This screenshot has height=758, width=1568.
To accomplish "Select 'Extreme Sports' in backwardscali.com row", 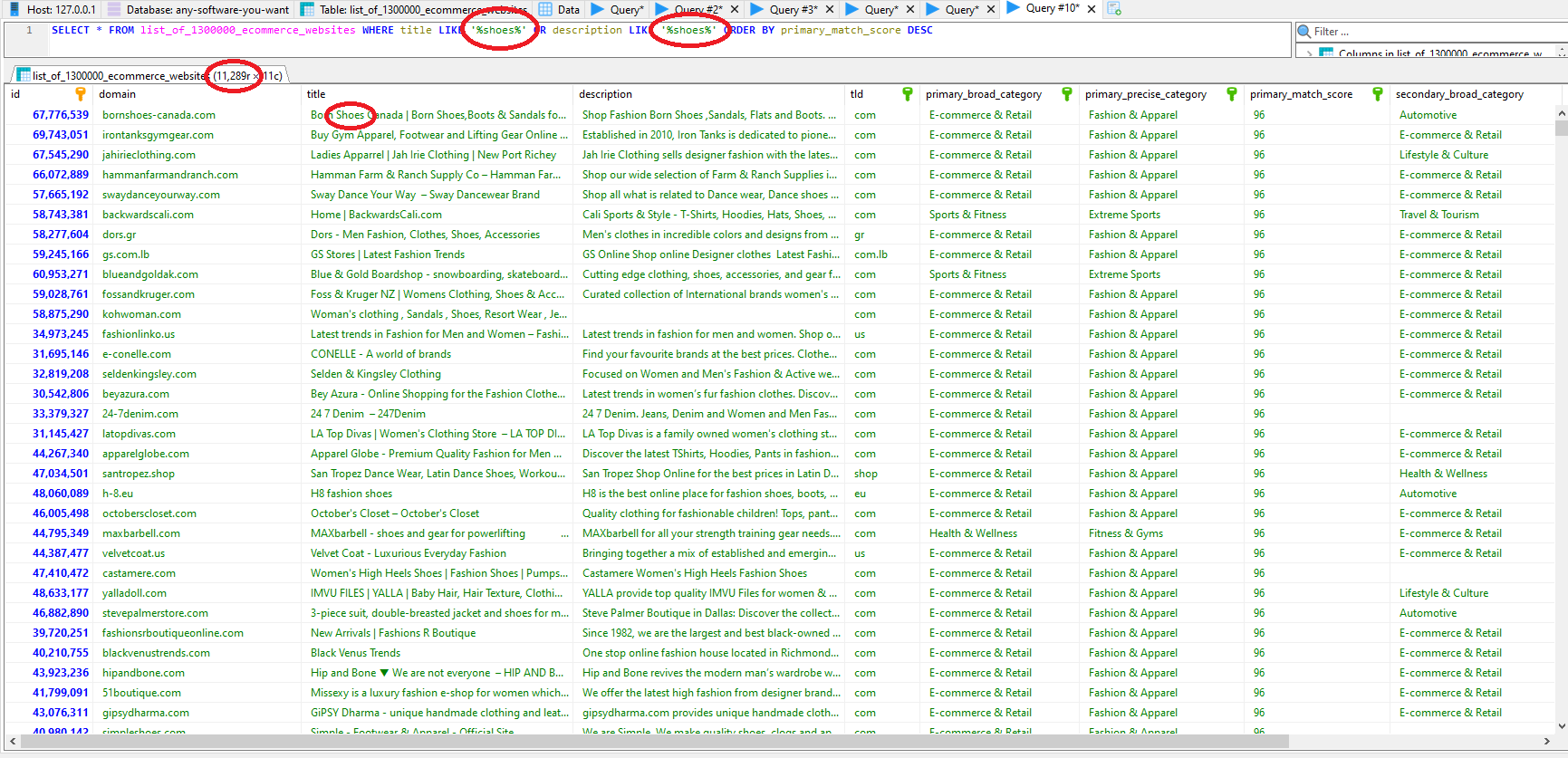I will 1162,215.
